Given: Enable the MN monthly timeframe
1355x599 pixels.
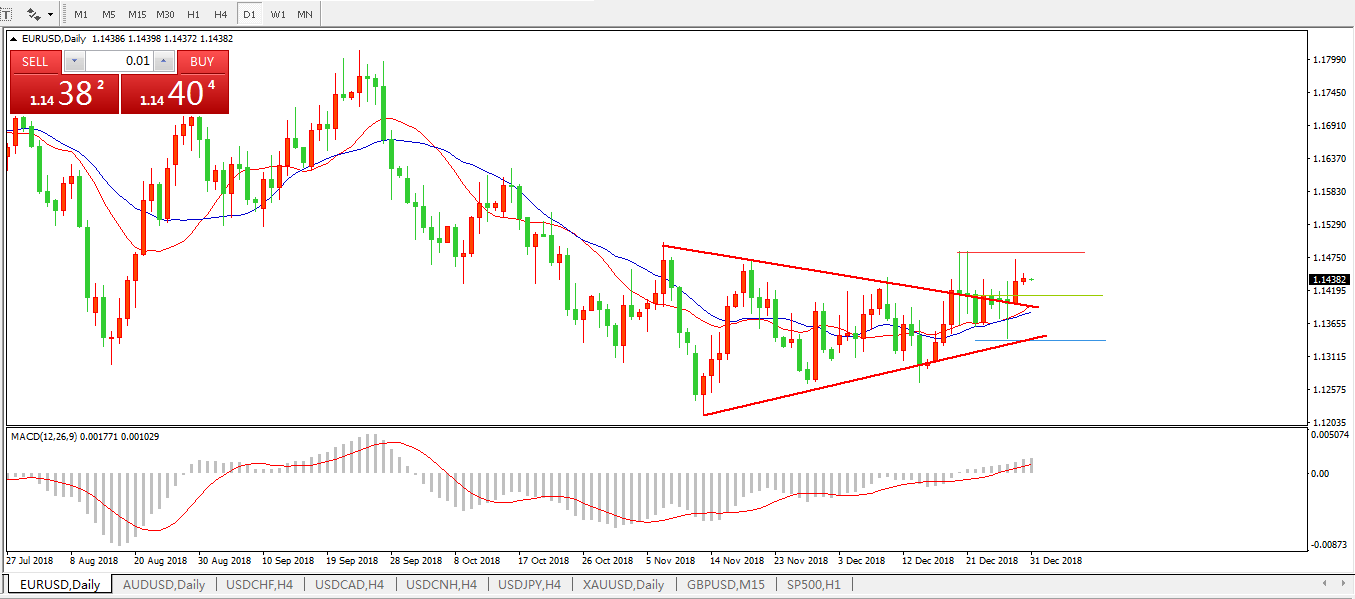Looking at the screenshot, I should [305, 14].
